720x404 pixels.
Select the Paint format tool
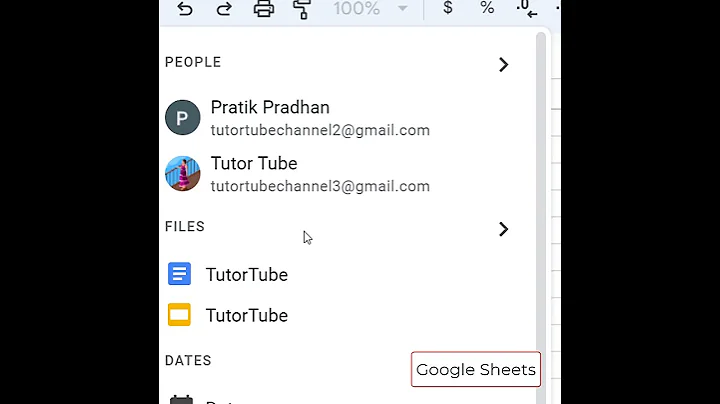[302, 9]
